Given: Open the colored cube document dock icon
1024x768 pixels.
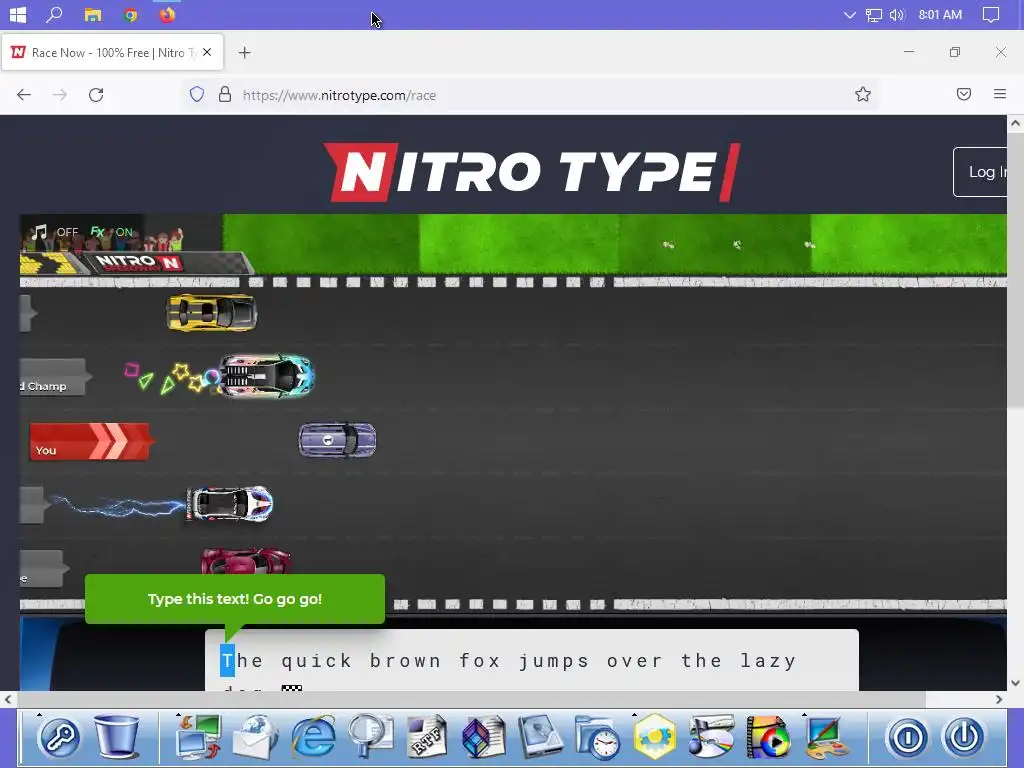Looking at the screenshot, I should 483,737.
